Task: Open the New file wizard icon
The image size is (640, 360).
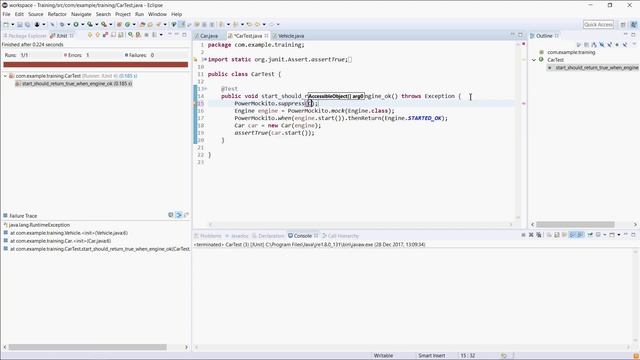Action: click(6, 24)
